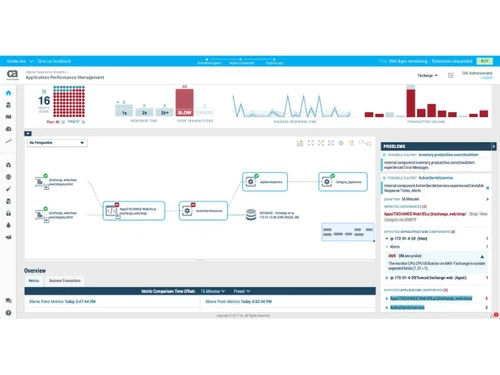This screenshot has width=500, height=375.
Task: Collapse the summary panel with the dark arrow toggle
Action: [x=28, y=134]
